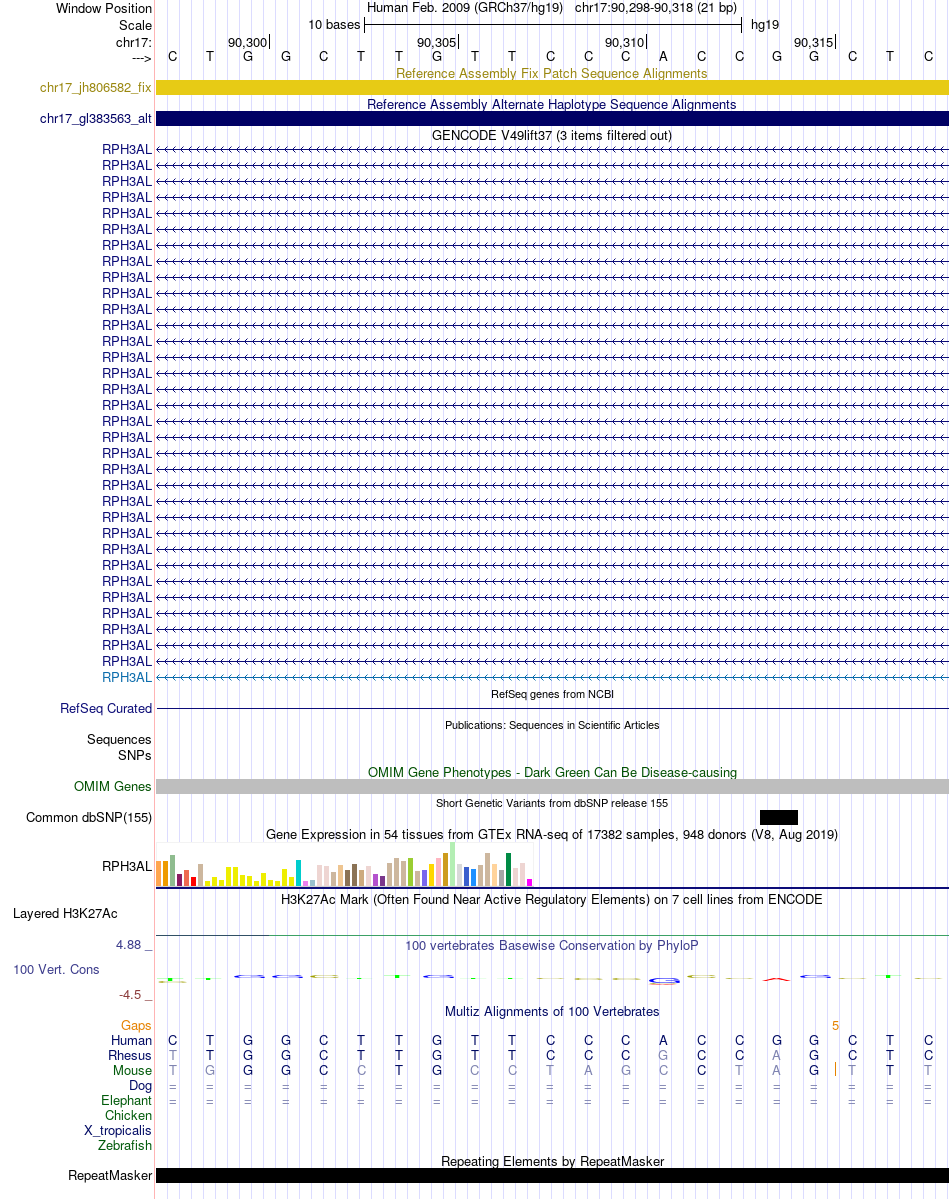
Task: Click the X_tropicalis species row label
Action: point(118,1131)
